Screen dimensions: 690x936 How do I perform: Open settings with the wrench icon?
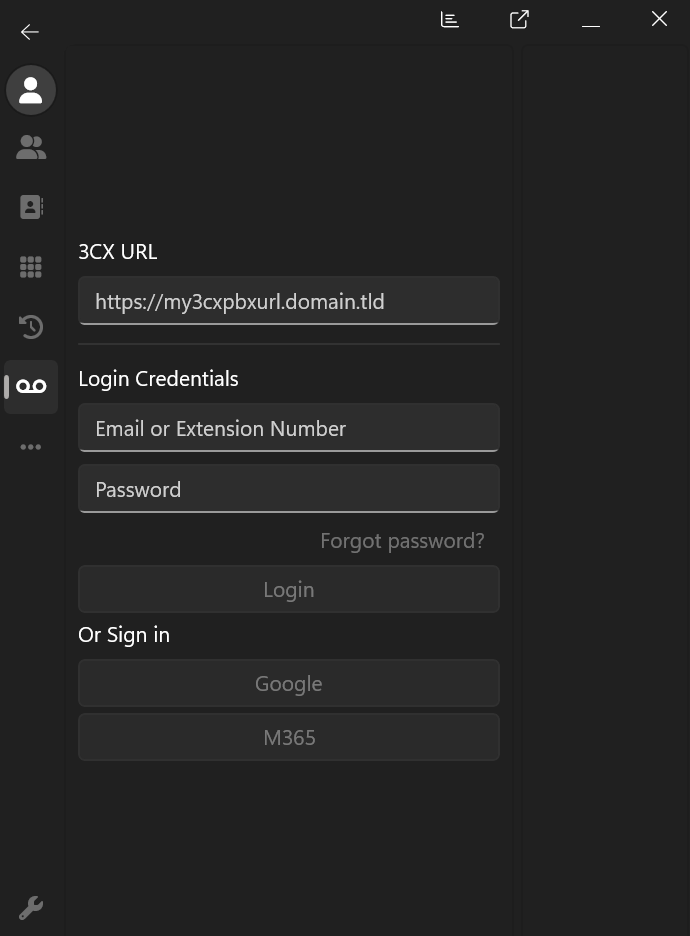pos(31,907)
